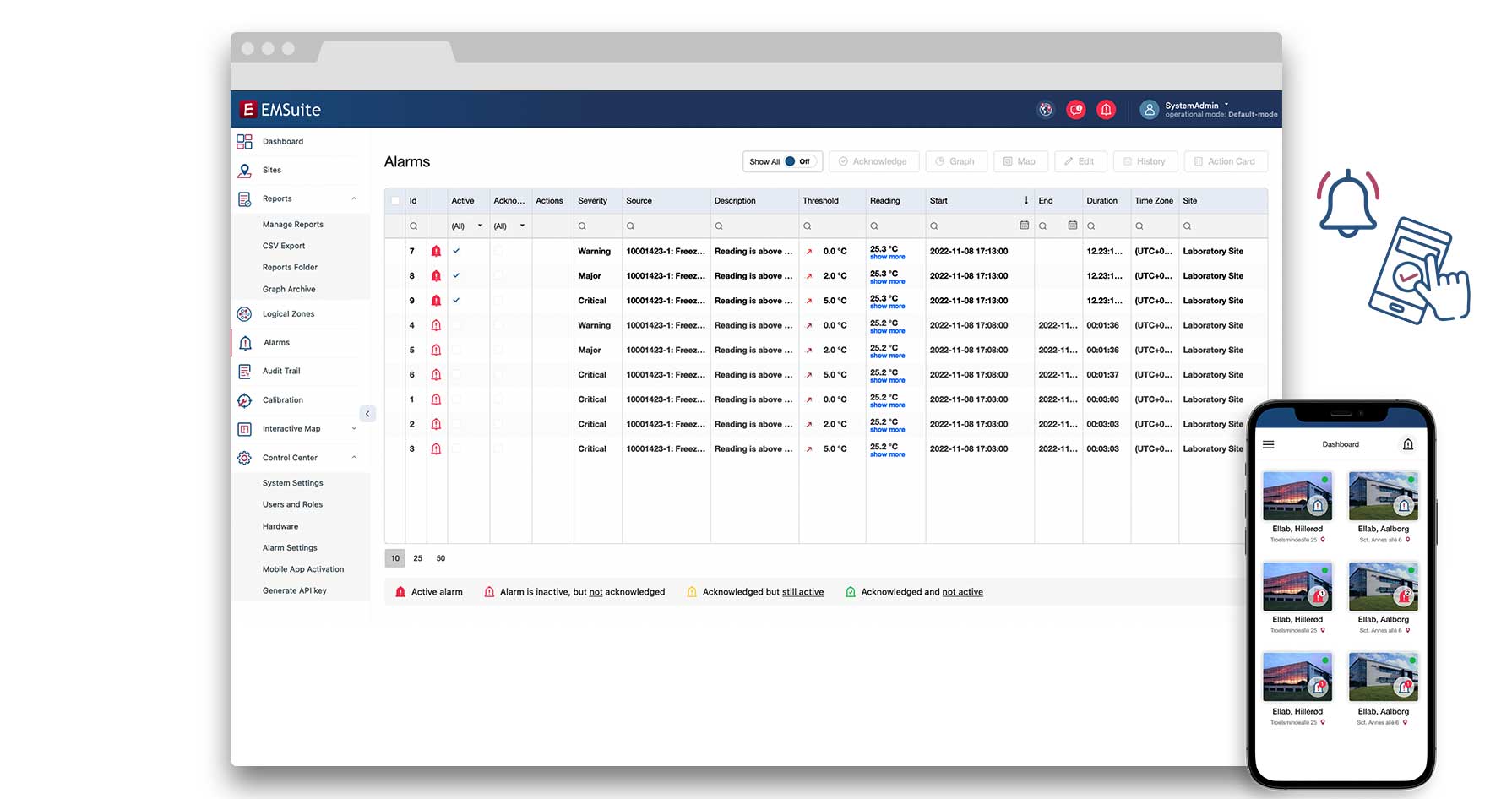Collapse the Reports section chevron
The height and width of the screenshot is (799, 1512).
click(x=354, y=199)
